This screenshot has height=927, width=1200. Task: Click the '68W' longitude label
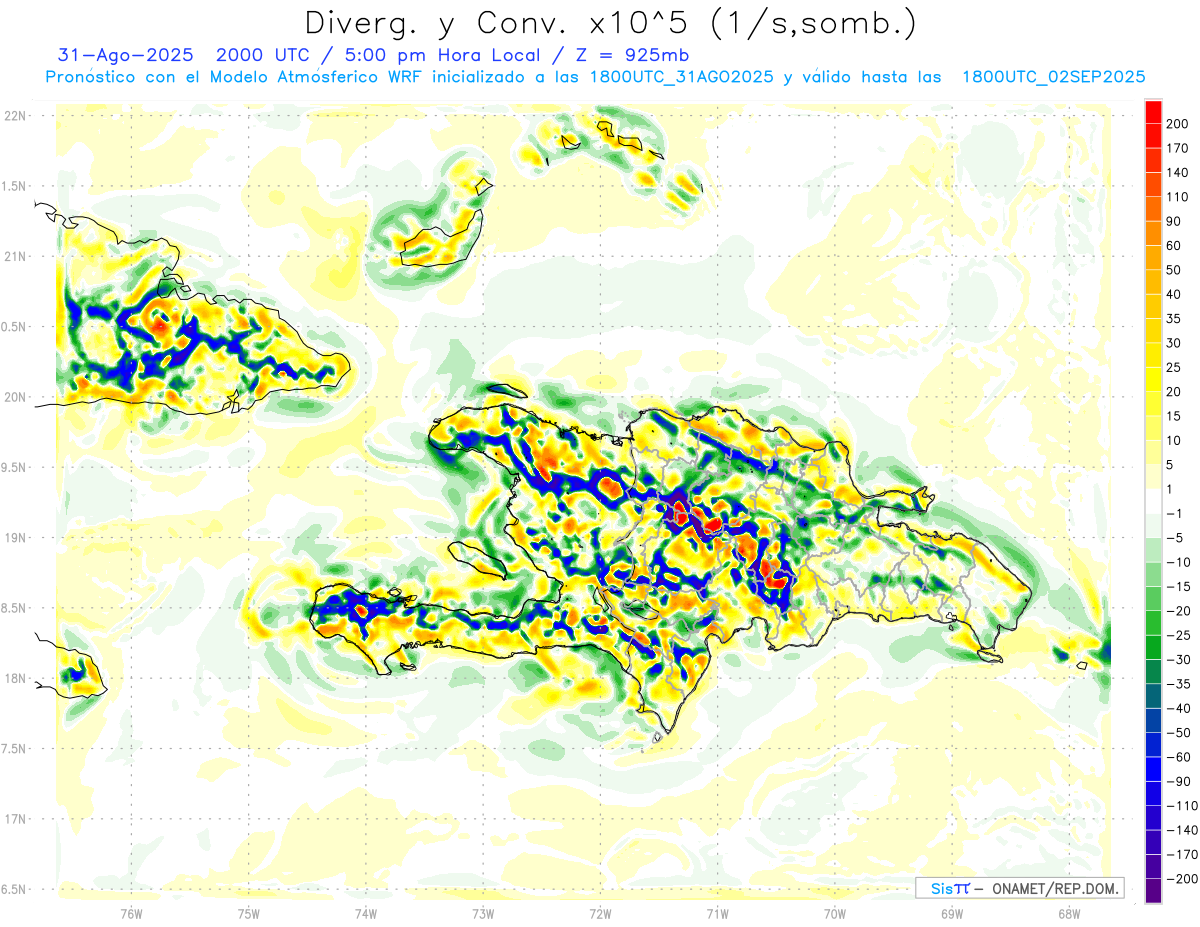pyautogui.click(x=1068, y=914)
